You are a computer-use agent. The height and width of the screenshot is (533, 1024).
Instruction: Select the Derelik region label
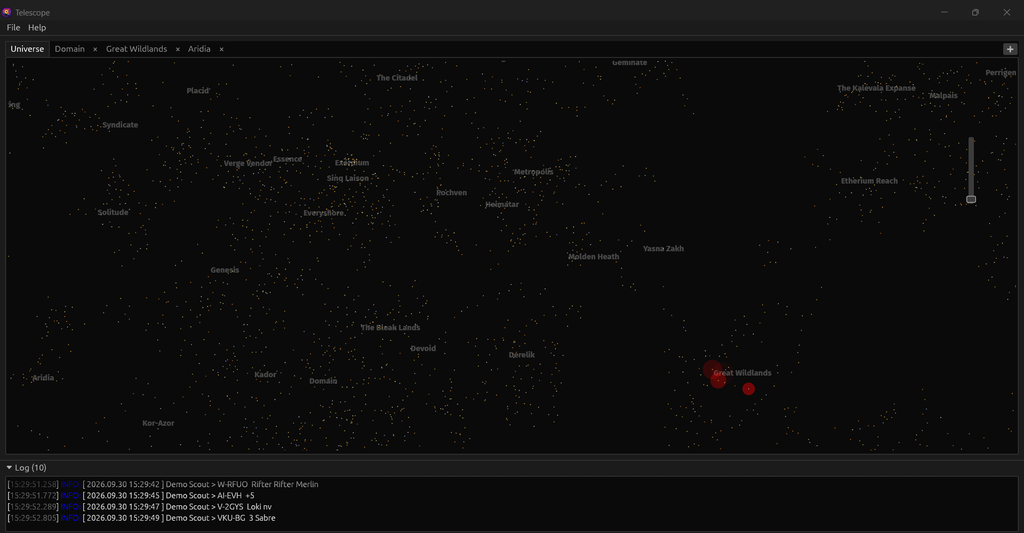[522, 355]
